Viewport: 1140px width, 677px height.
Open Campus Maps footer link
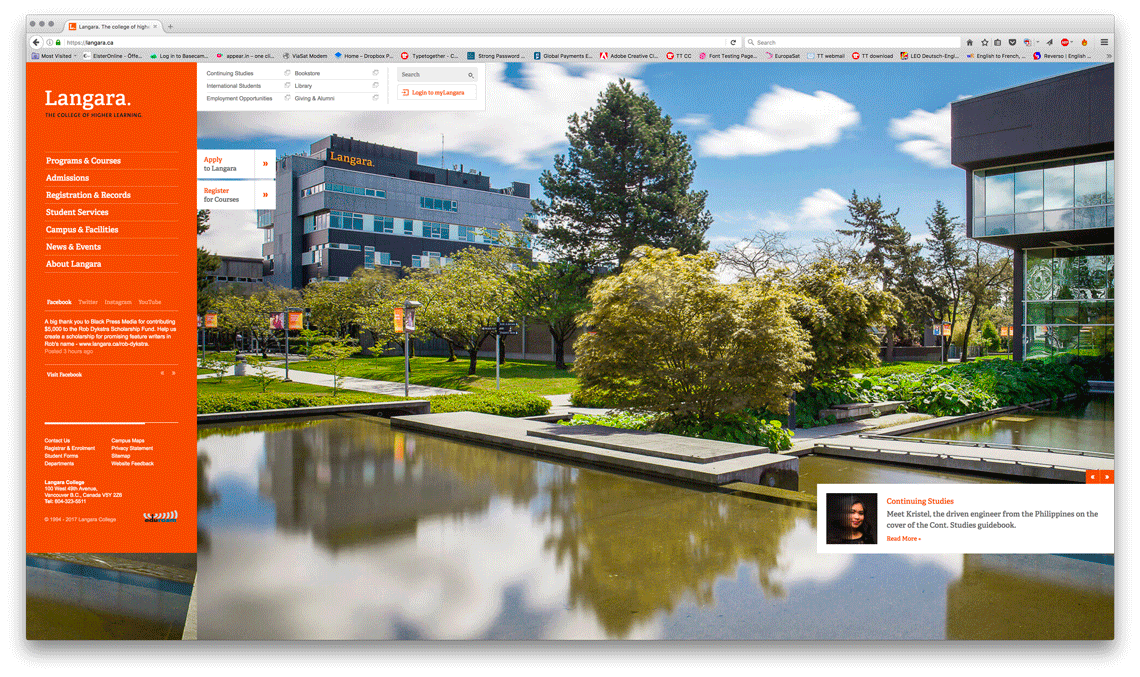click(127, 441)
